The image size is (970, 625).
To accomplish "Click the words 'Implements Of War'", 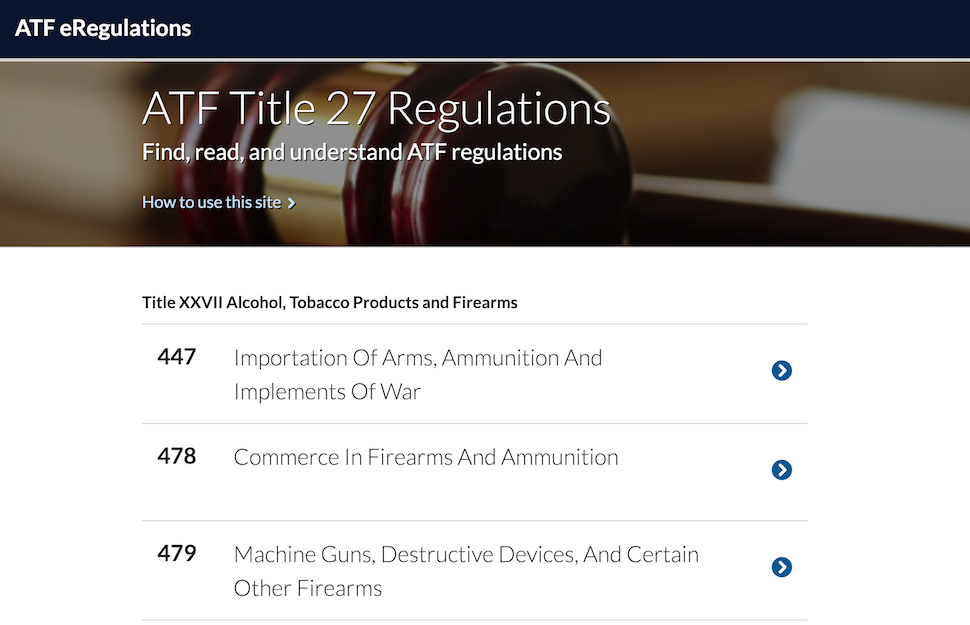I will tap(328, 392).
